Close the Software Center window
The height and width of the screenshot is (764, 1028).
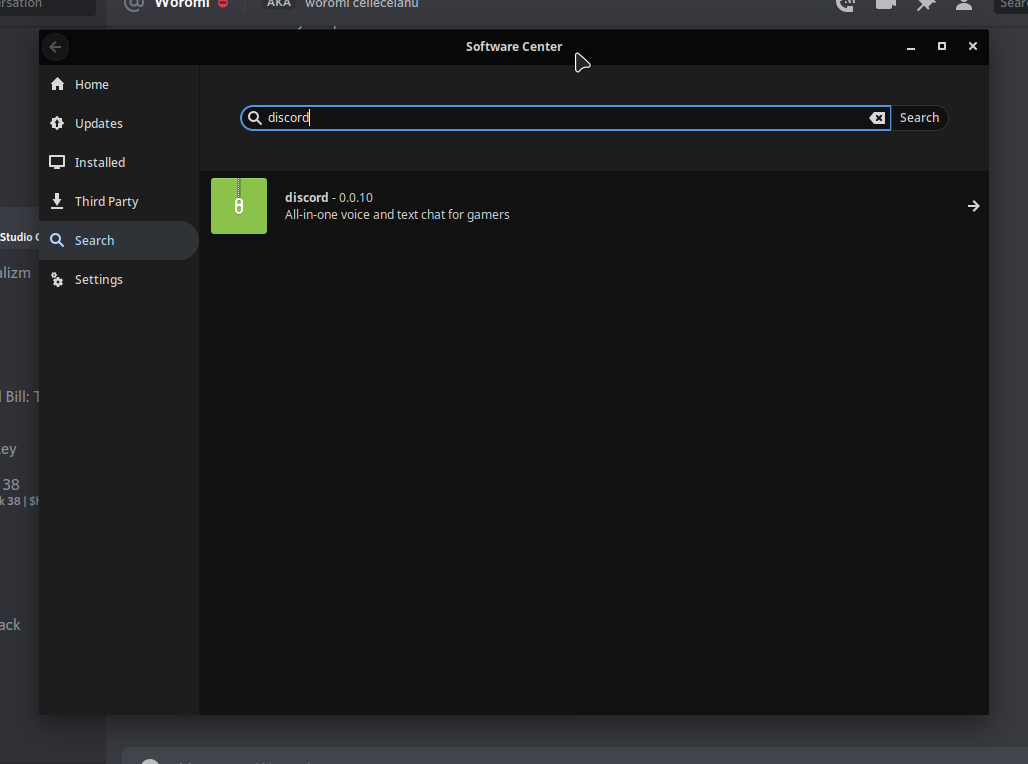click(972, 46)
